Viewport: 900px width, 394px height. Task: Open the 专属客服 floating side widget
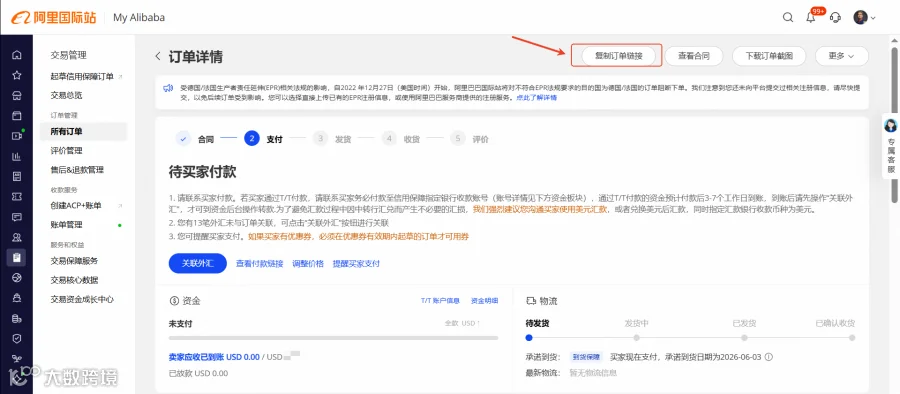[x=890, y=146]
